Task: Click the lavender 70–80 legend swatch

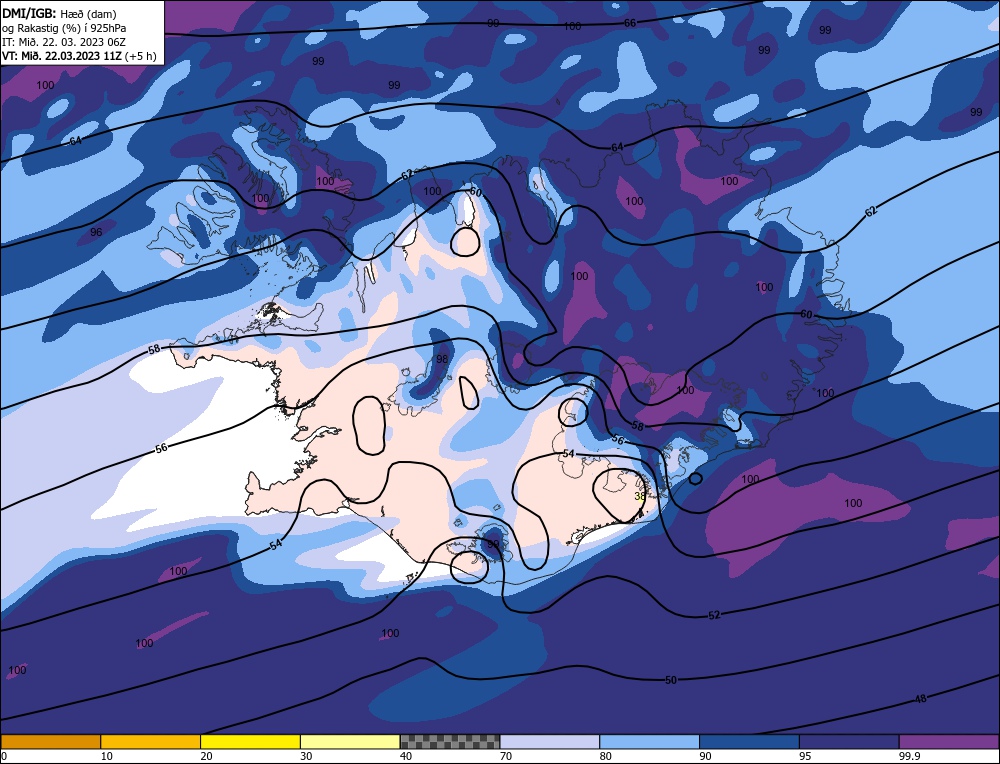Action: coord(550,741)
